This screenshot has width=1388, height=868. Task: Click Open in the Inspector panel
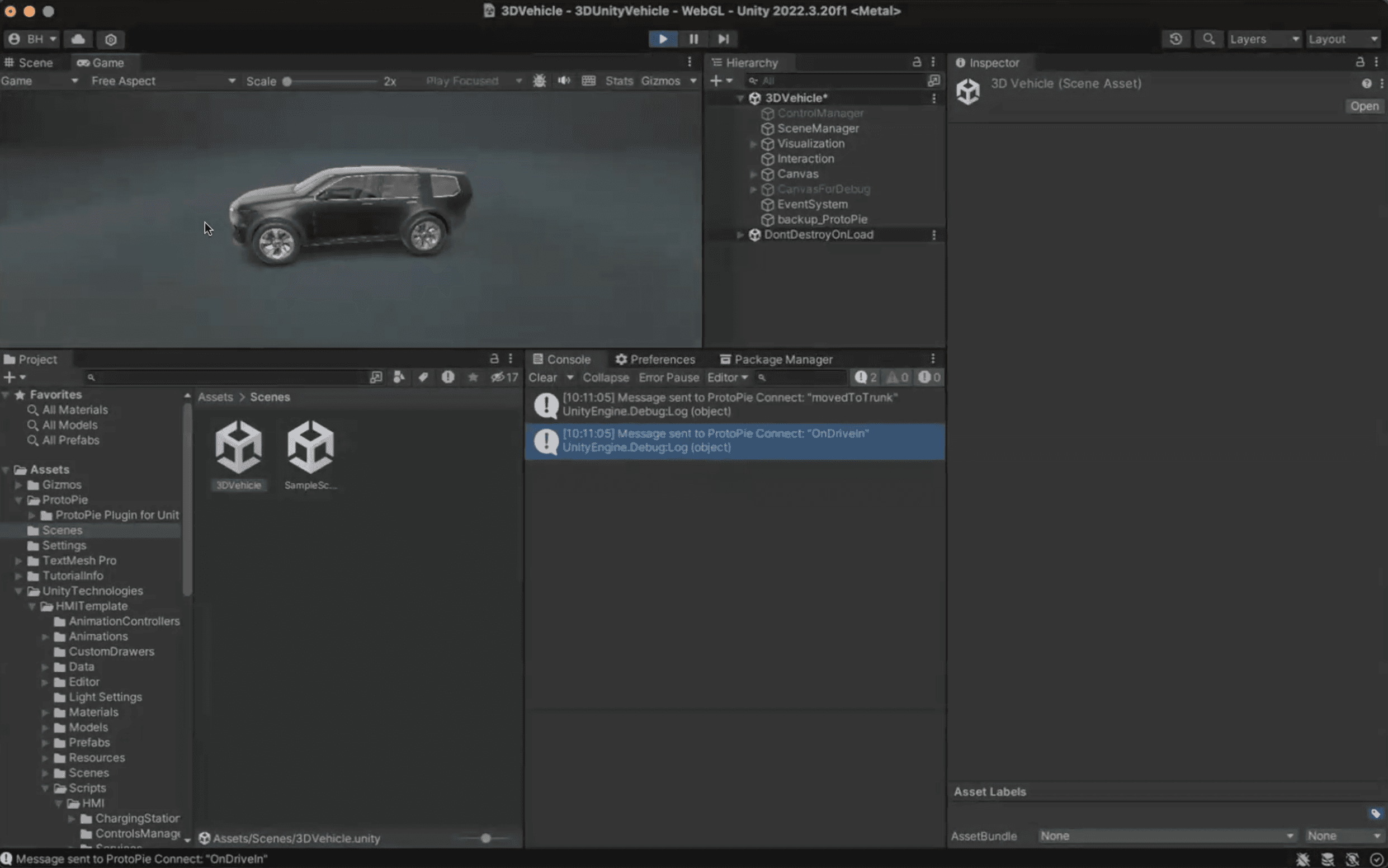click(x=1364, y=106)
